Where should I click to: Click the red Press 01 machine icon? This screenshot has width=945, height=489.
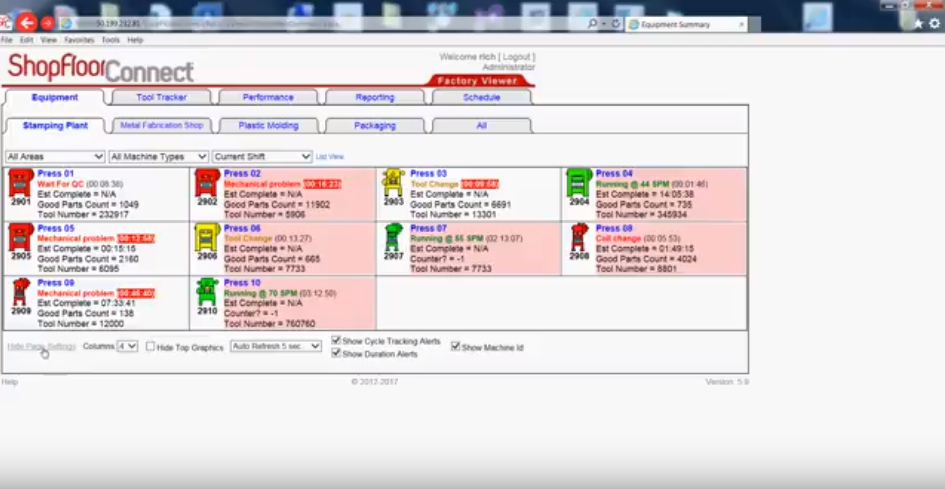point(20,183)
